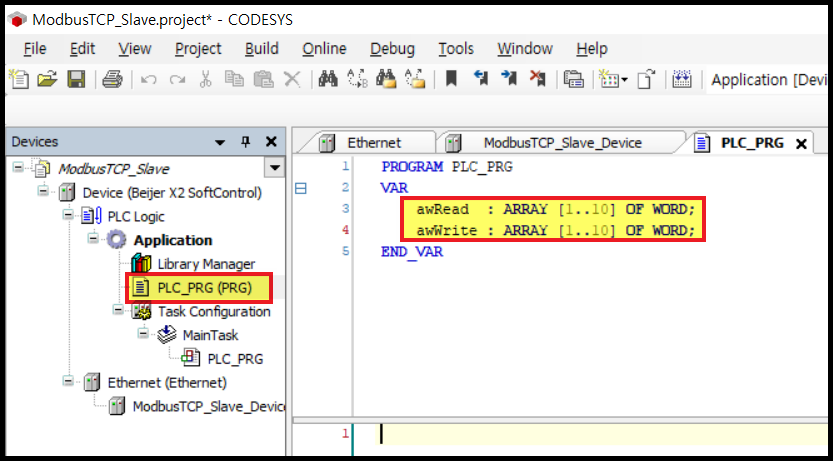Click the add object grid icon
Viewport: 833px width, 461px height.
(x=608, y=80)
